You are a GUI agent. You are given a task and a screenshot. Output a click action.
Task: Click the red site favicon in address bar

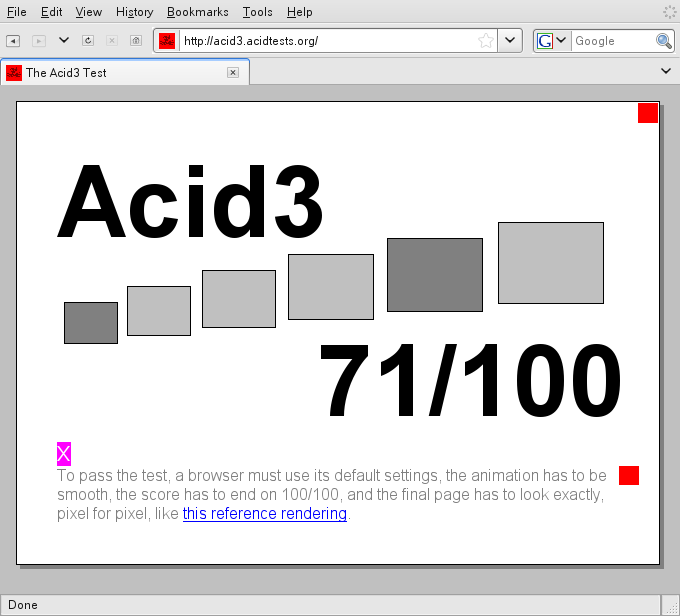pos(167,41)
